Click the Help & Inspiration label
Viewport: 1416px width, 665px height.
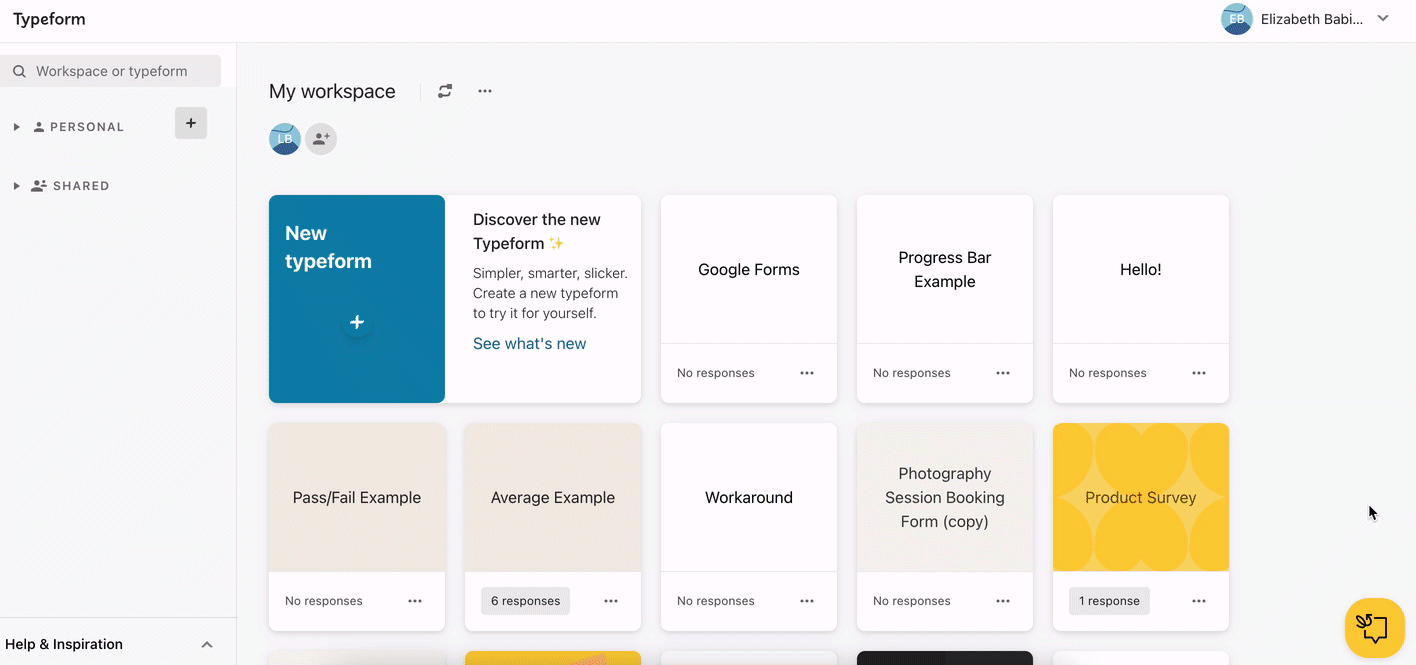(x=64, y=645)
